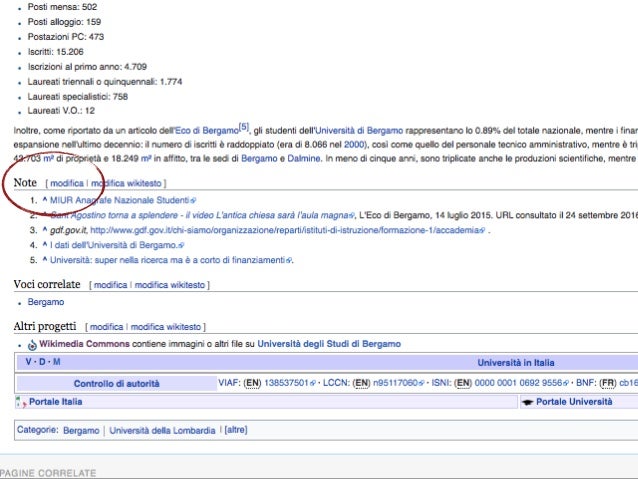
Task: Click the caret back-link of note 3
Action: (x=45, y=230)
